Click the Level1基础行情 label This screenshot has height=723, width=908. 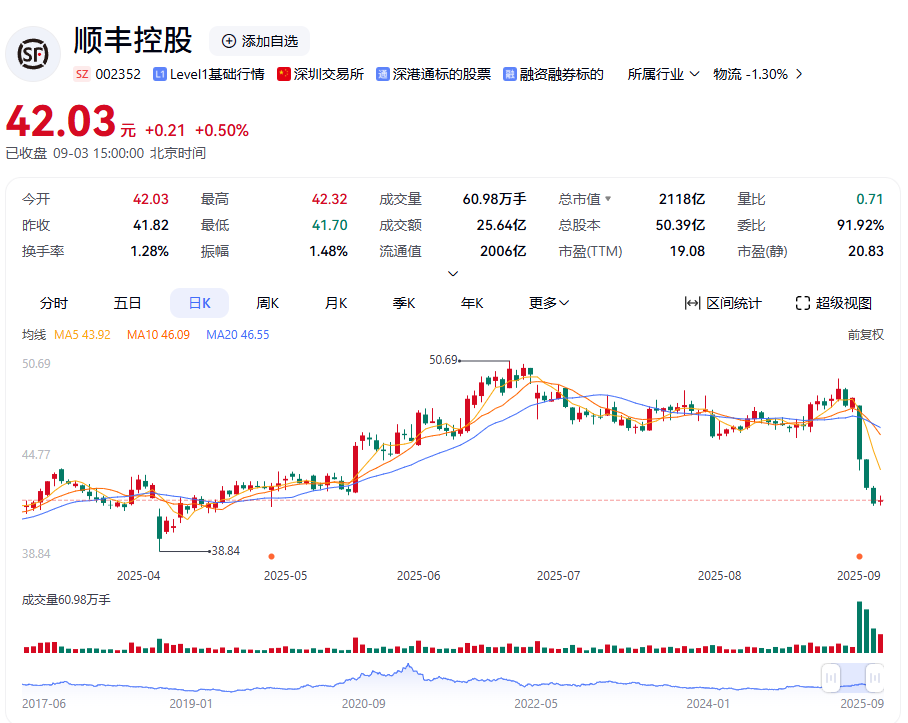point(217,74)
